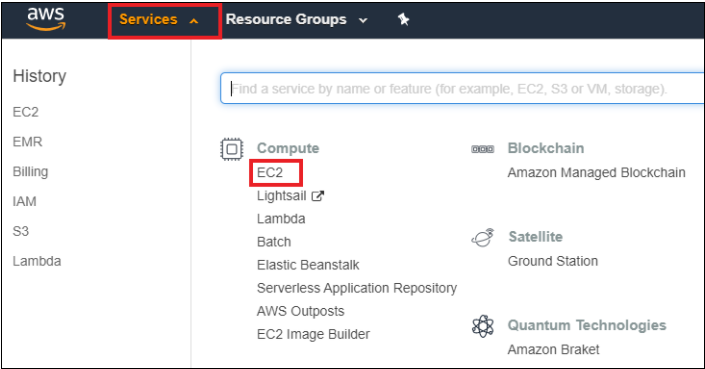Open Amazon Managed Blockchain
Screen dimensions: 705x369
tap(597, 173)
